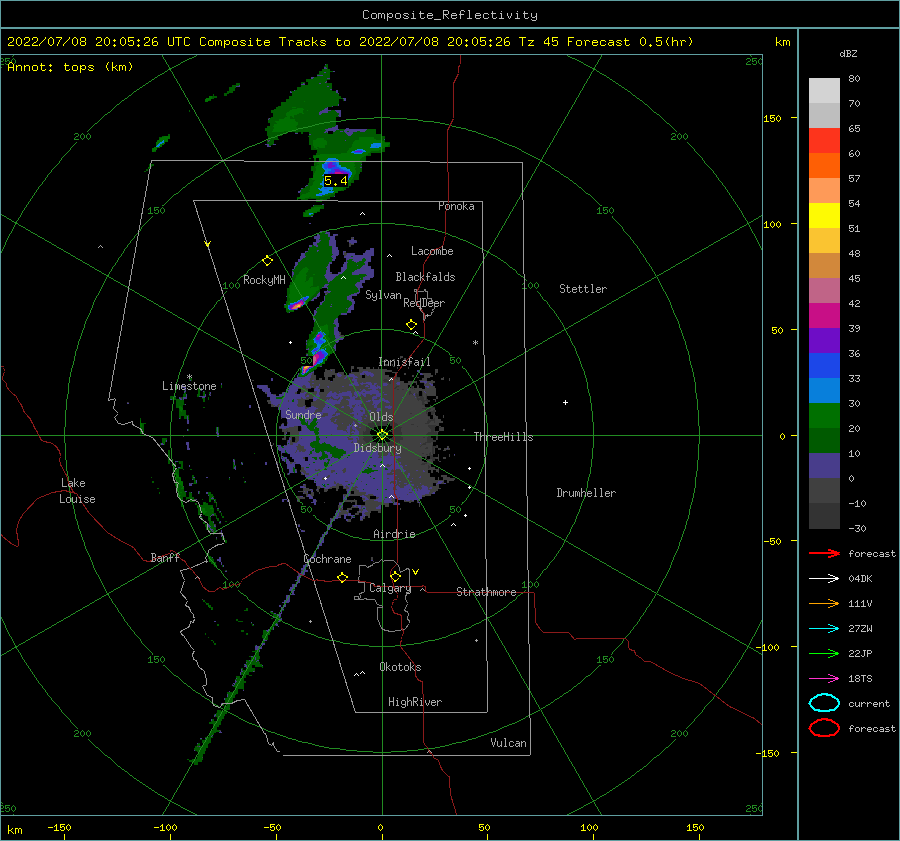Click the yellow diamond marker near RockyMH
Viewport: 900px width, 841px height.
tap(267, 261)
